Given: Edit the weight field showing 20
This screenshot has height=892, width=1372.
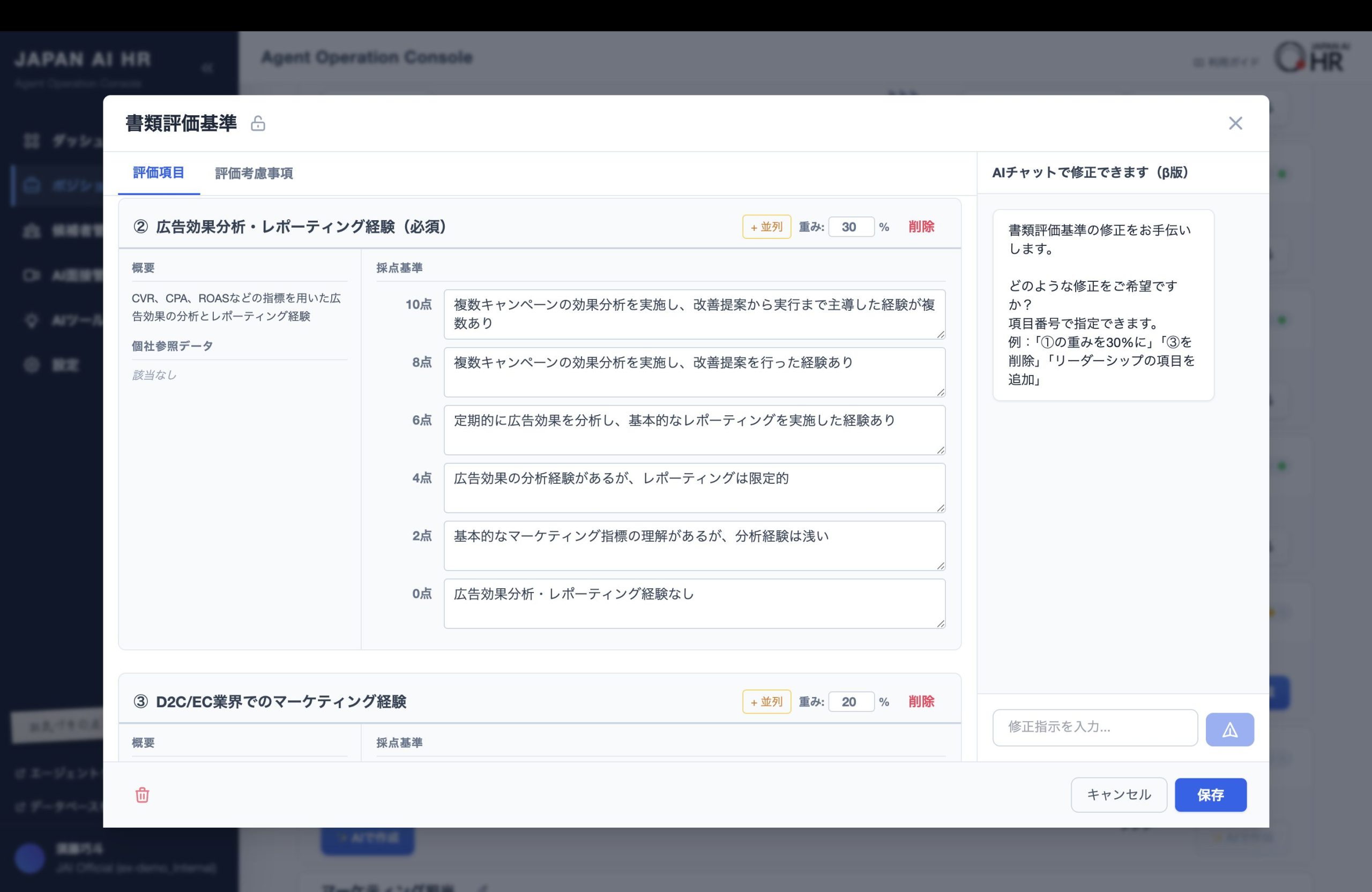Looking at the screenshot, I should (852, 702).
